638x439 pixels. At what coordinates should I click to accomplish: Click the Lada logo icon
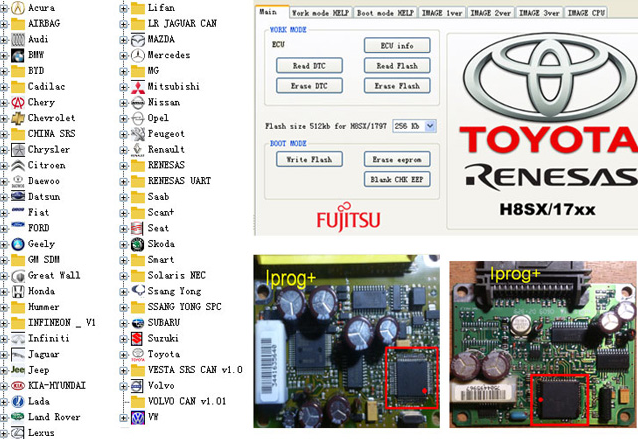click(17, 402)
